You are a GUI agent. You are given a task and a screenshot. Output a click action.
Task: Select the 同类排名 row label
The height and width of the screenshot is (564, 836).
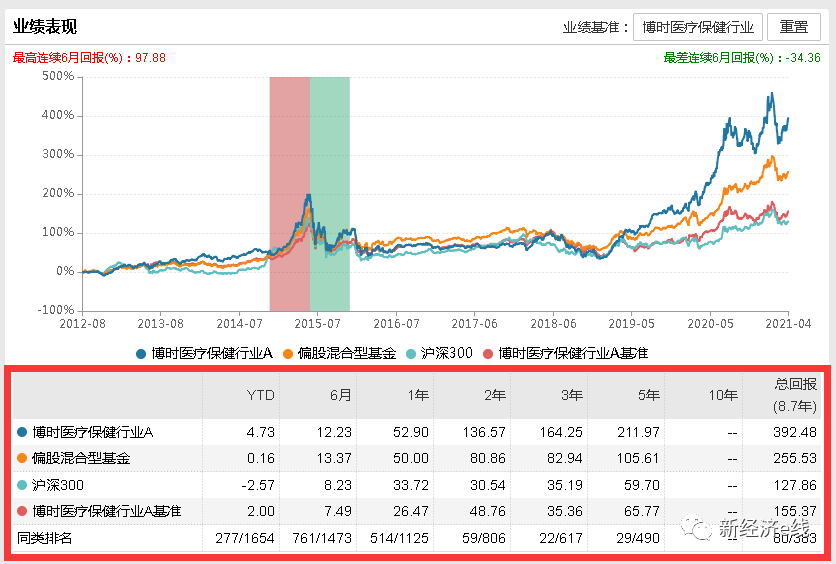coord(44,538)
